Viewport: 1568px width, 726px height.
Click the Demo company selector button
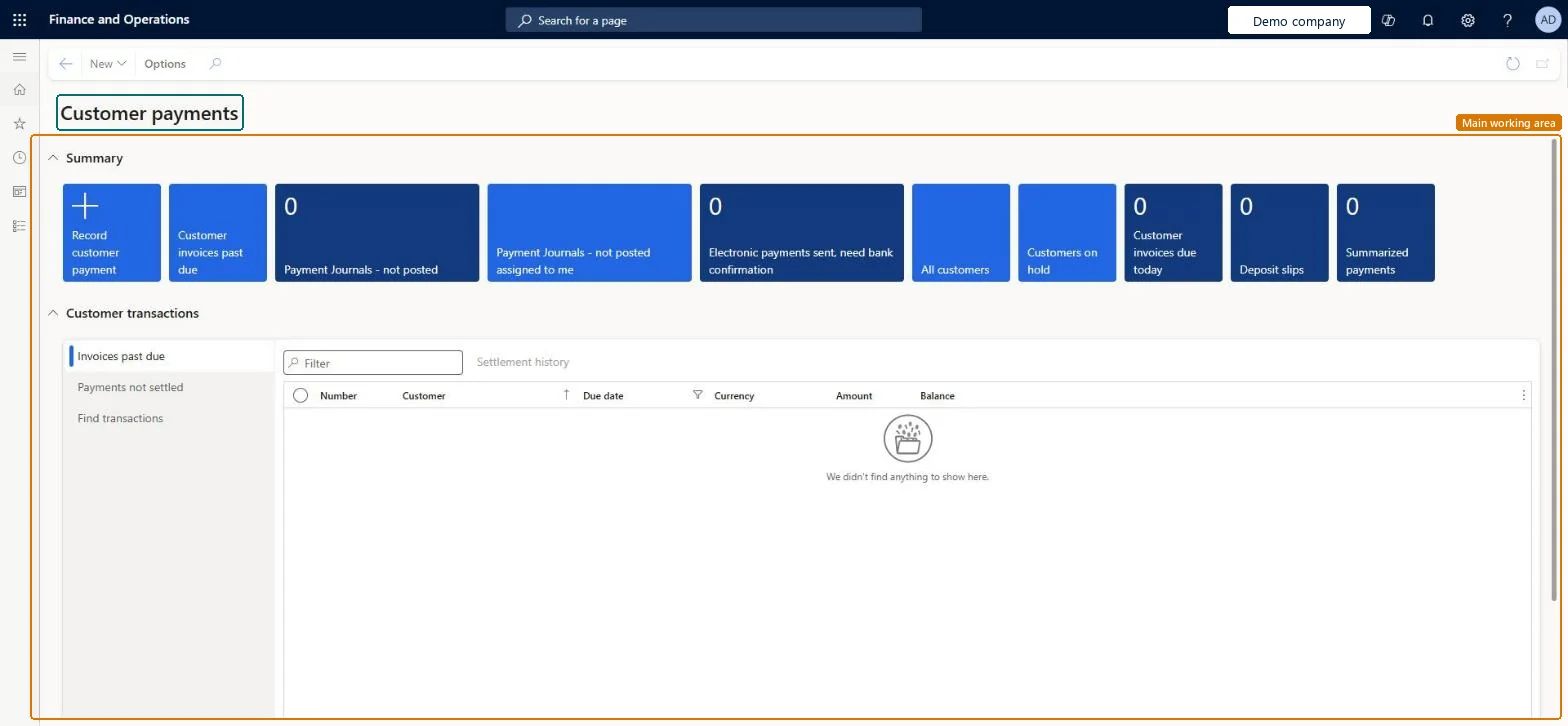(x=1299, y=21)
